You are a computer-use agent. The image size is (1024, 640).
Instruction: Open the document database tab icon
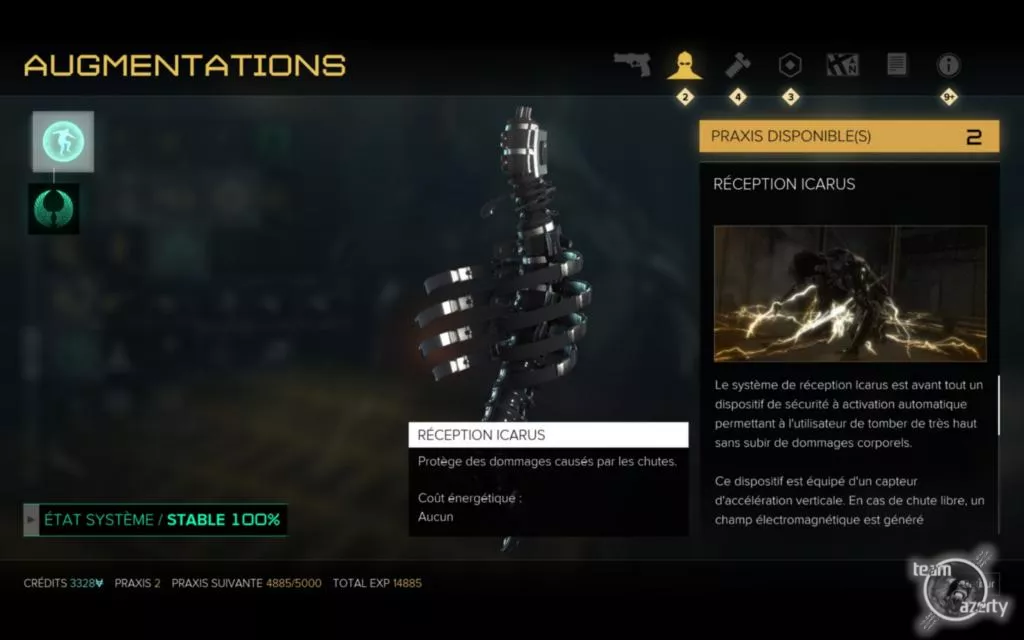pyautogui.click(x=897, y=65)
